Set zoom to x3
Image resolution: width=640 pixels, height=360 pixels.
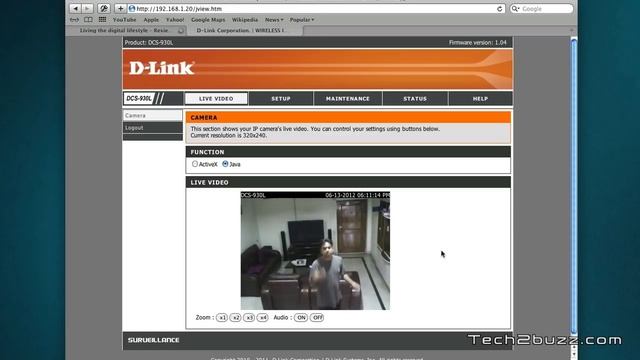pos(249,318)
